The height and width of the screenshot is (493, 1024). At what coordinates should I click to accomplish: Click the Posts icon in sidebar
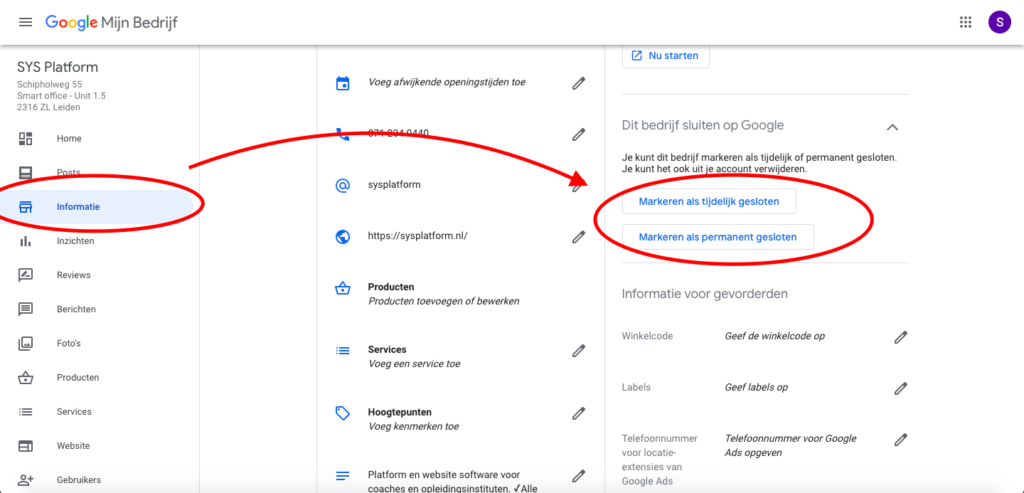tap(25, 173)
